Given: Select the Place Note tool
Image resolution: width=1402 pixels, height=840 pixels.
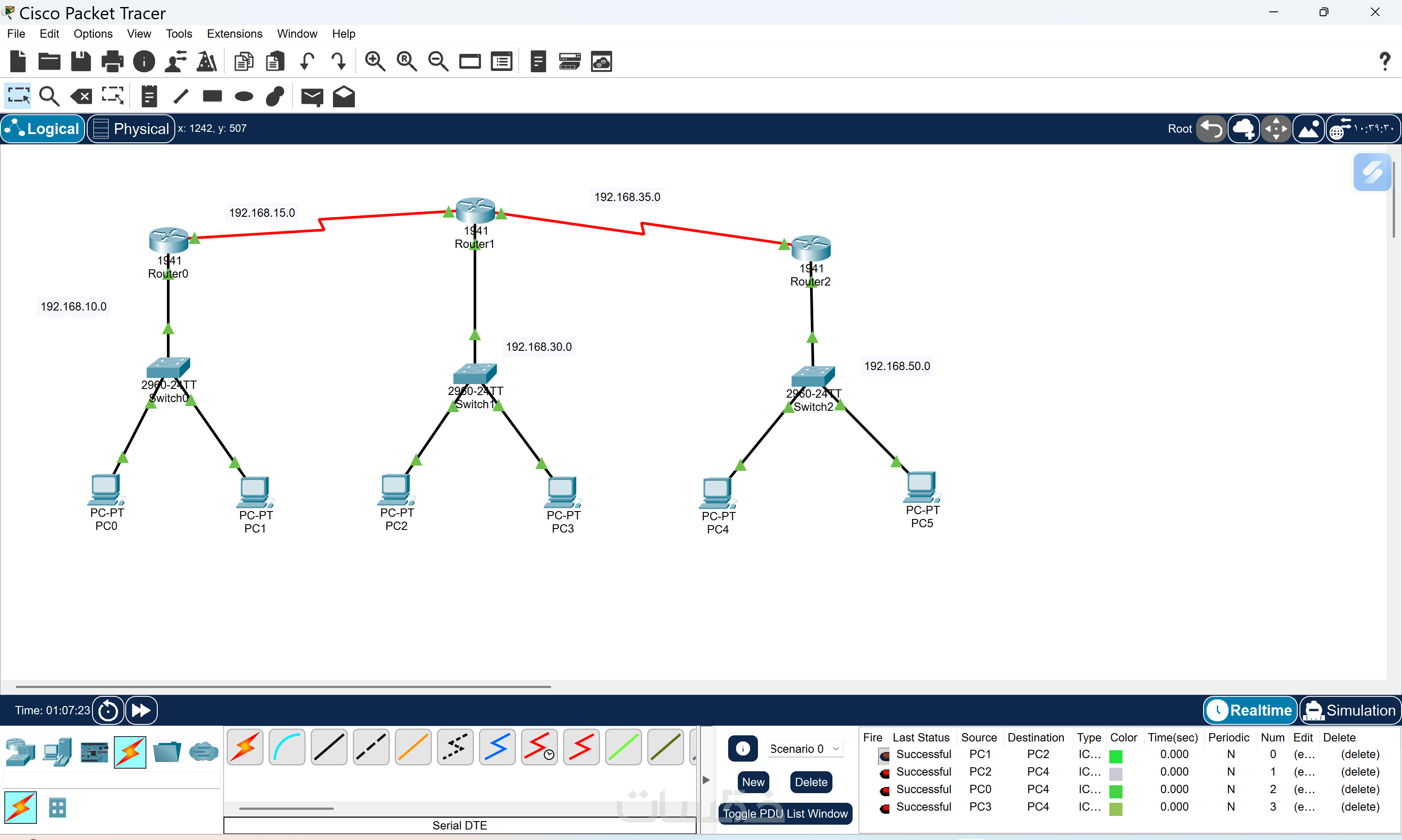Looking at the screenshot, I should 149,97.
